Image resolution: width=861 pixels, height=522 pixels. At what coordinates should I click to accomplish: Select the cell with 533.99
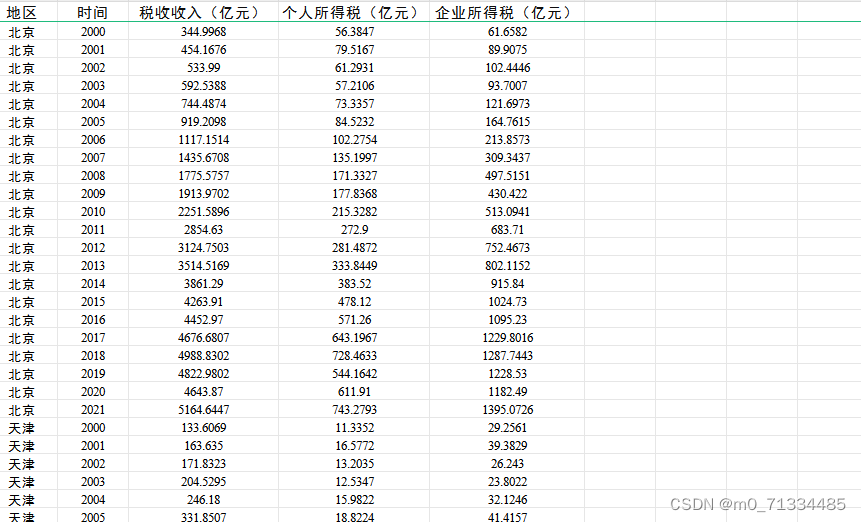(204, 68)
